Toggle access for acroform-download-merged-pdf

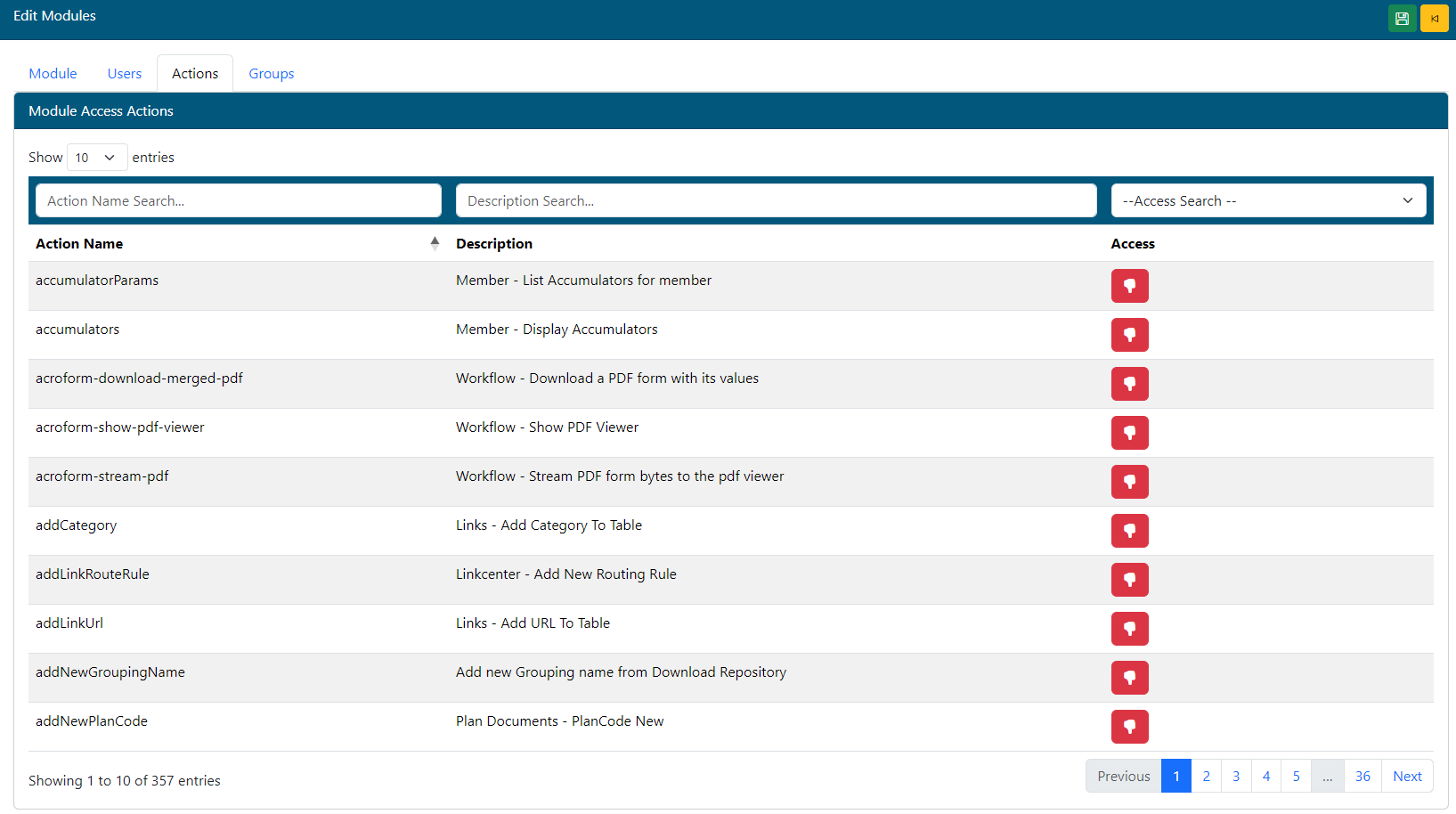pos(1129,384)
